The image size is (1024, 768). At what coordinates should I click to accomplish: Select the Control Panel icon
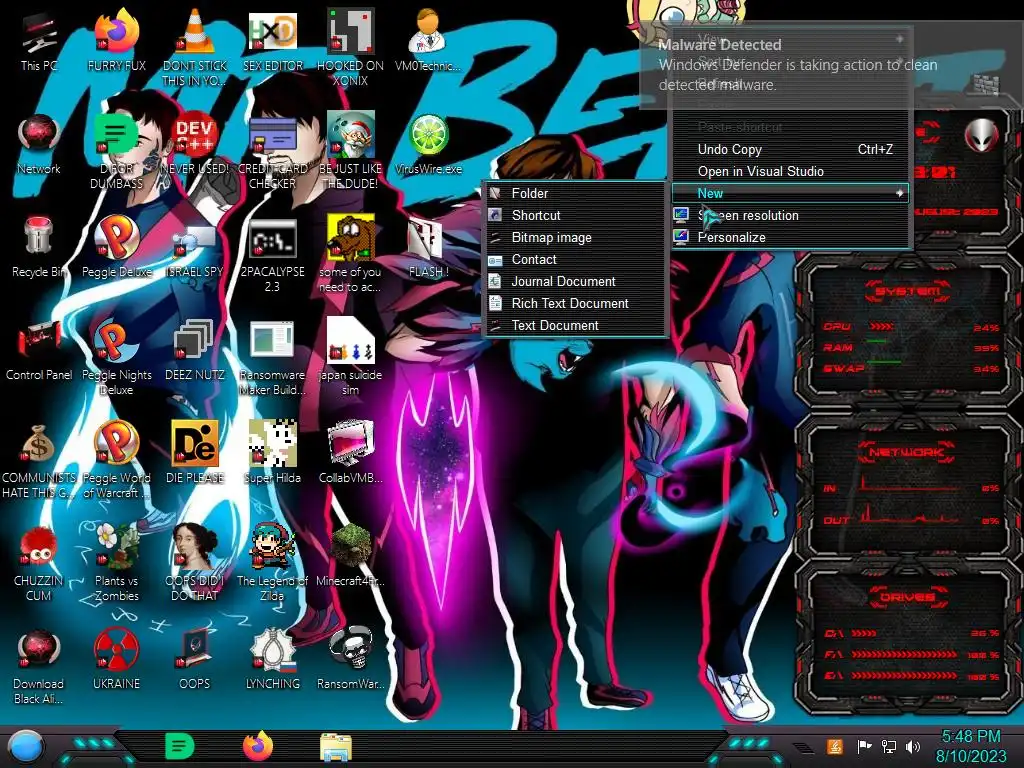click(x=39, y=351)
